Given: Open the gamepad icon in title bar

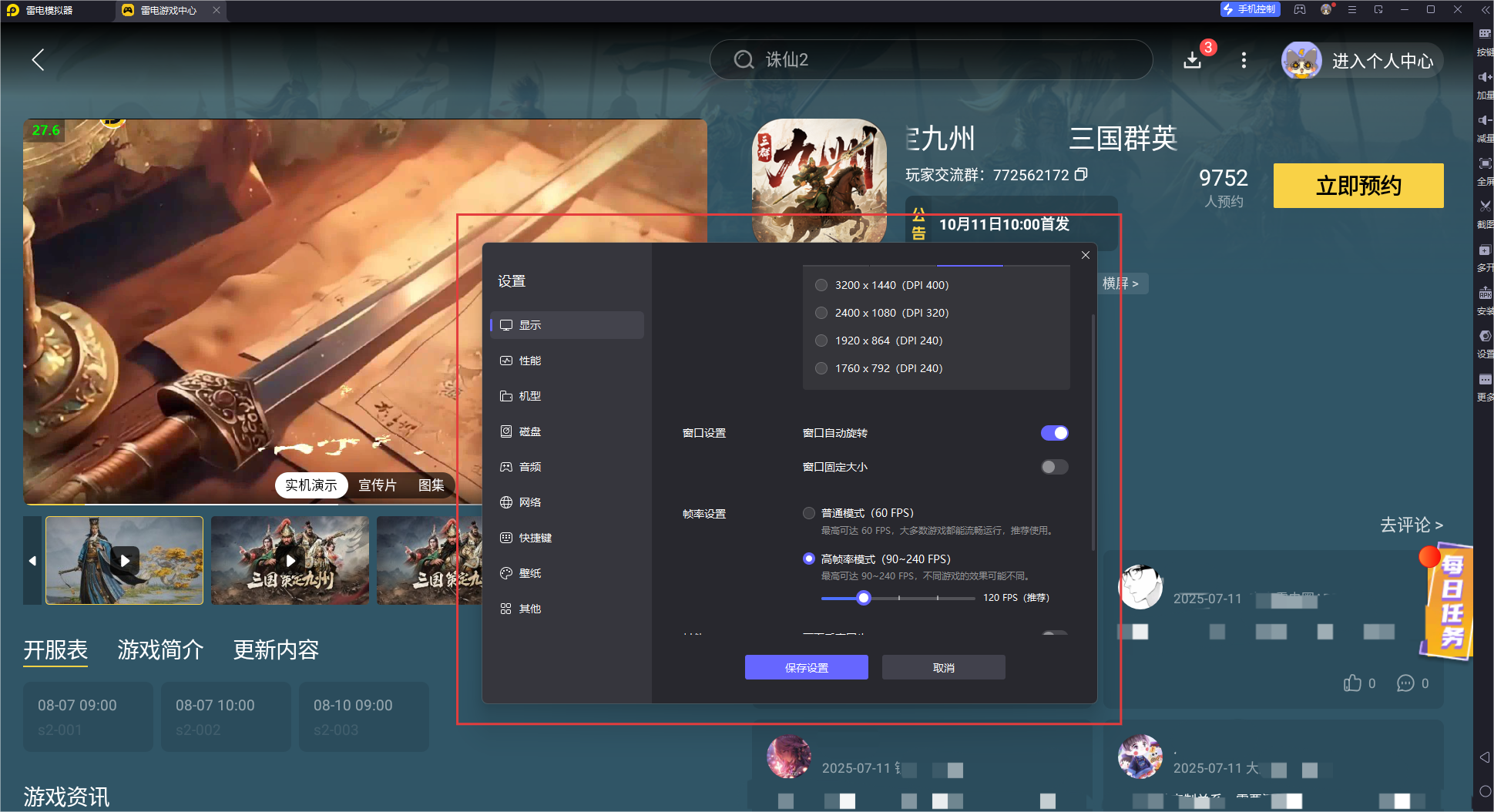Looking at the screenshot, I should click(x=1300, y=9).
